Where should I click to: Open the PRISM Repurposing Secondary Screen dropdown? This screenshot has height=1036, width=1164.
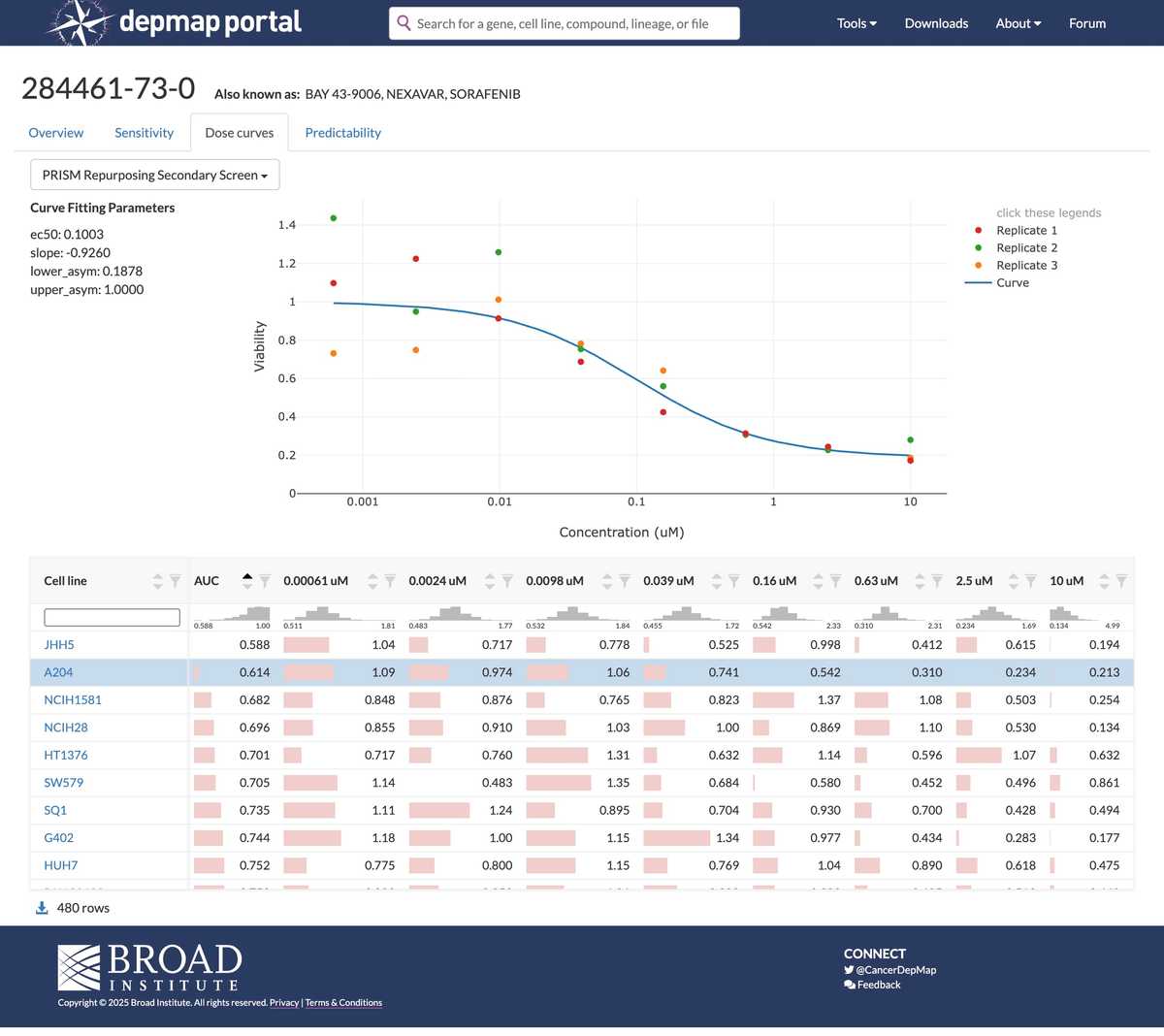[x=154, y=175]
